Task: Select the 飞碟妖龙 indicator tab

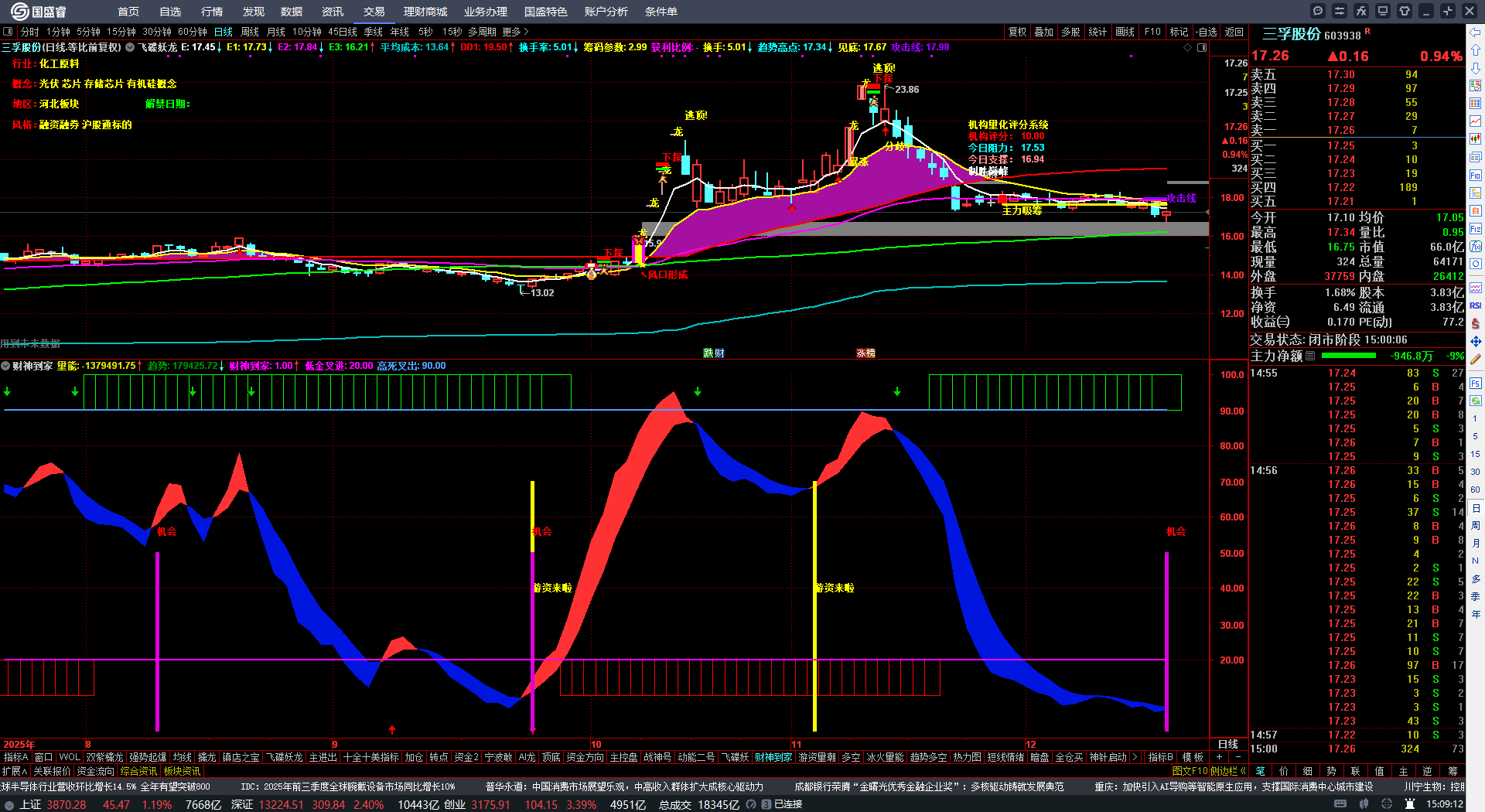Action: point(285,757)
